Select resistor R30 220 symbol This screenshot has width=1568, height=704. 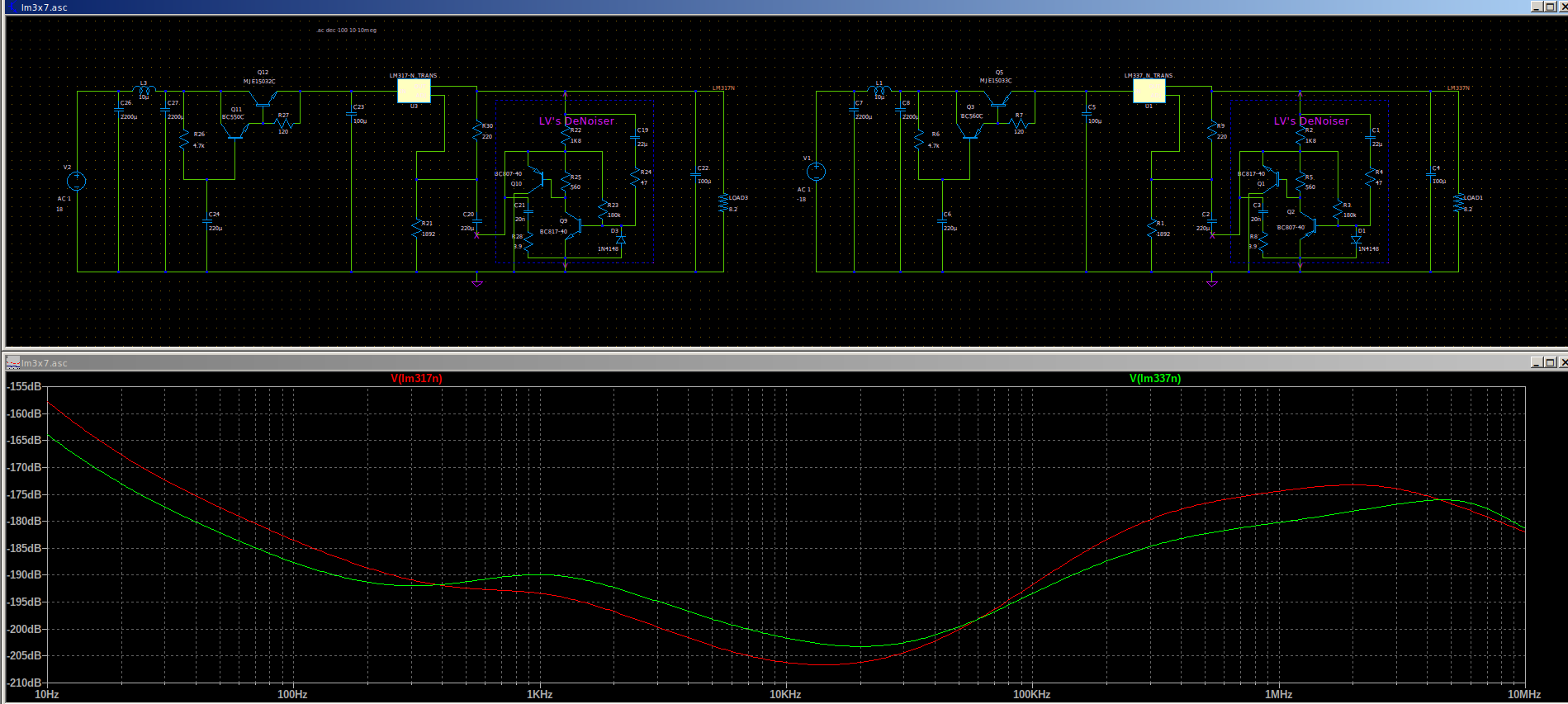(476, 131)
